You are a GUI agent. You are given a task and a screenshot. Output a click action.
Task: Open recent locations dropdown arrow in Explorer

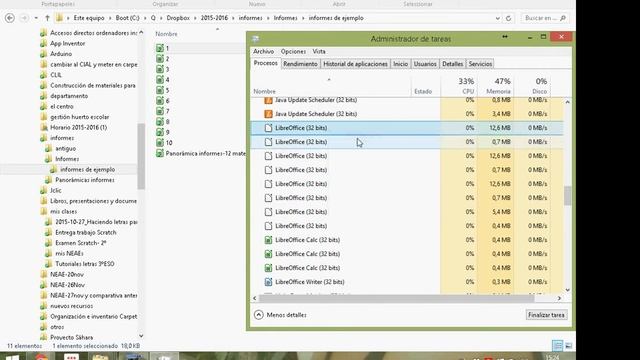(x=36, y=18)
